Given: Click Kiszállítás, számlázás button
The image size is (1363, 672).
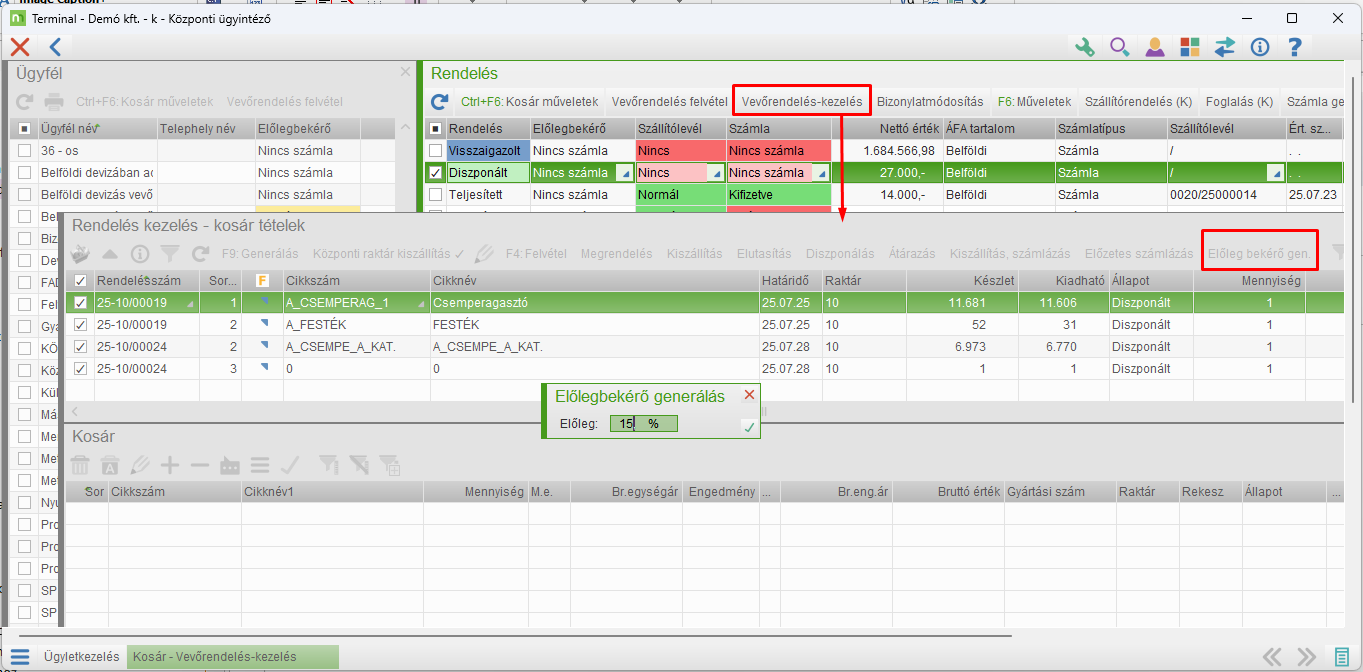Looking at the screenshot, I should [1010, 254].
